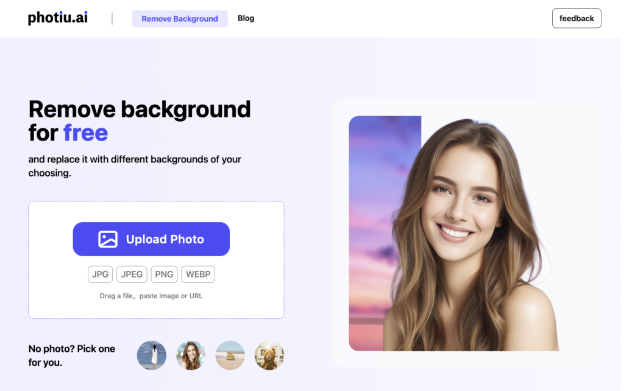Click the 'and replace it with different backgrounds' text
This screenshot has width=644, height=391.
click(x=134, y=166)
